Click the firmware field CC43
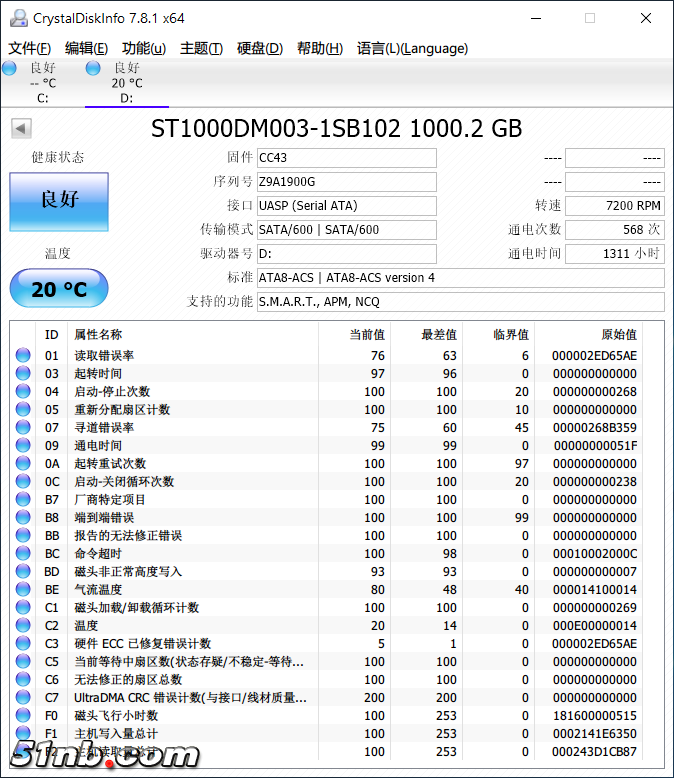This screenshot has height=778, width=674. coord(346,158)
